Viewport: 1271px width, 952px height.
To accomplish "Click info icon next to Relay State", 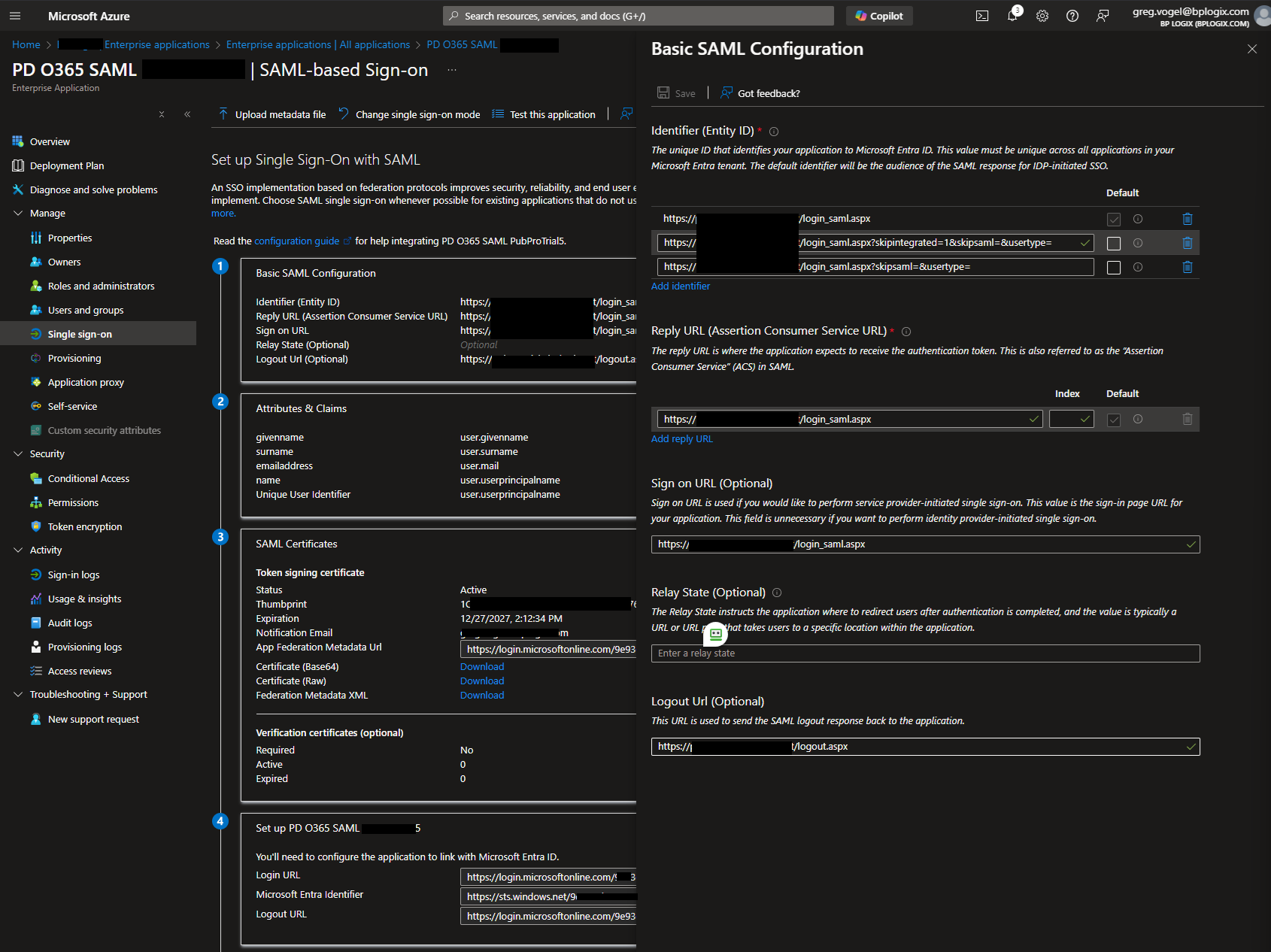I will [777, 593].
